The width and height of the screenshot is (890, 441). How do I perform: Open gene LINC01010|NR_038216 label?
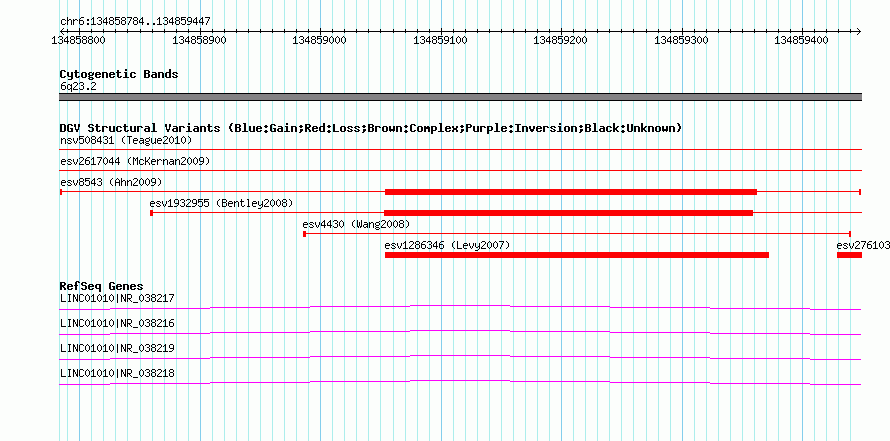[x=117, y=323]
